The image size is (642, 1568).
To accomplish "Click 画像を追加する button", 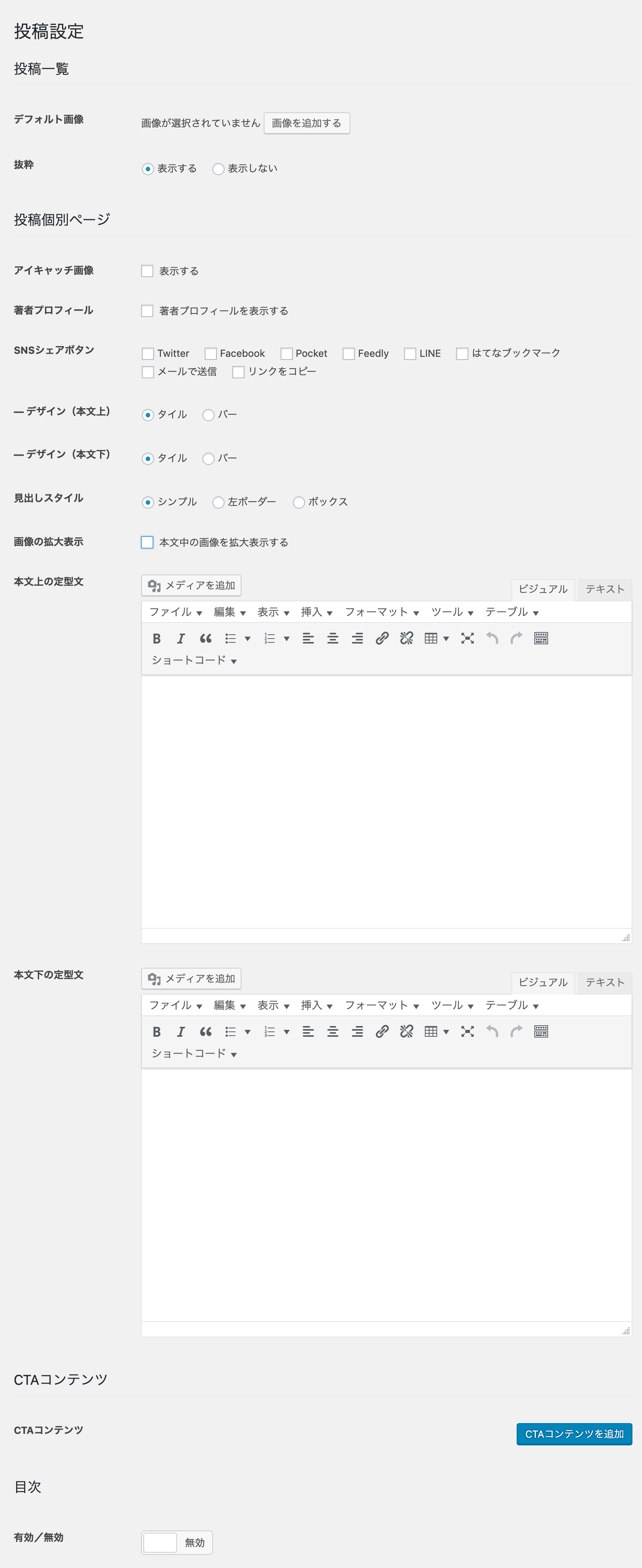I will (x=307, y=123).
